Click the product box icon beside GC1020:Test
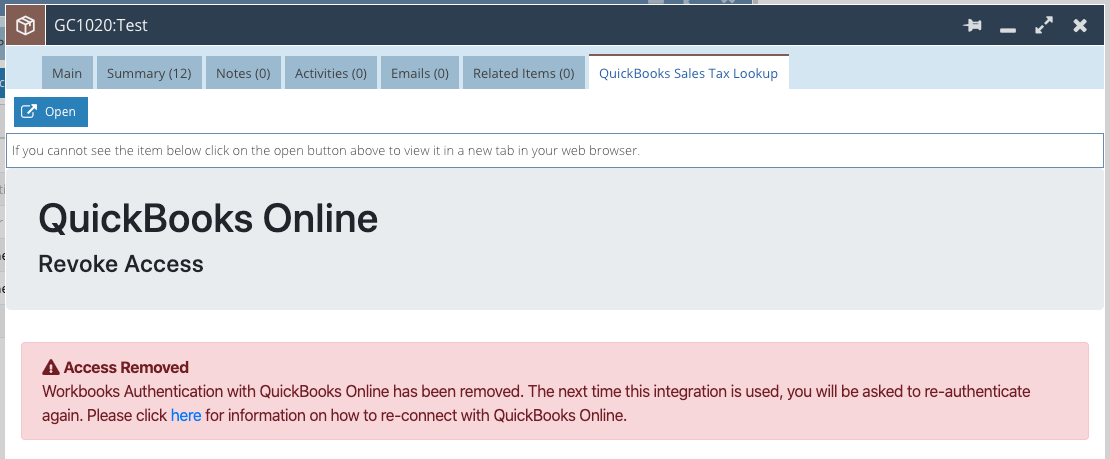Screen dimensions: 1110x459 coord(25,26)
